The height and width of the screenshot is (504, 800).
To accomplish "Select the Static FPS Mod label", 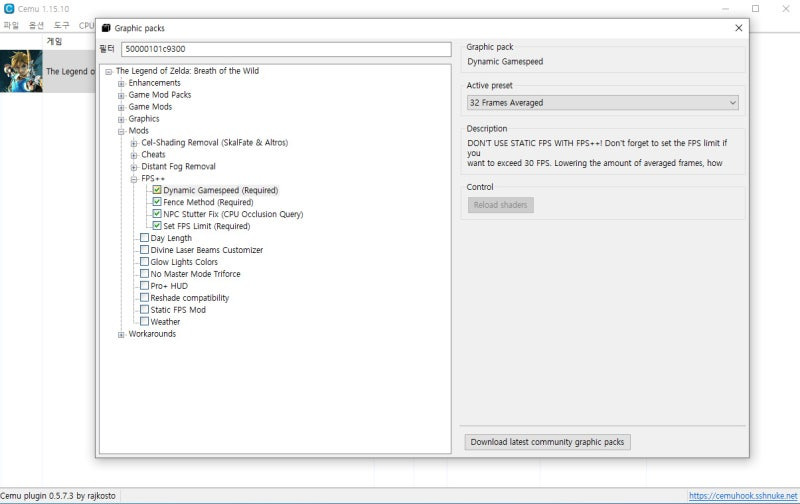I will (x=178, y=310).
